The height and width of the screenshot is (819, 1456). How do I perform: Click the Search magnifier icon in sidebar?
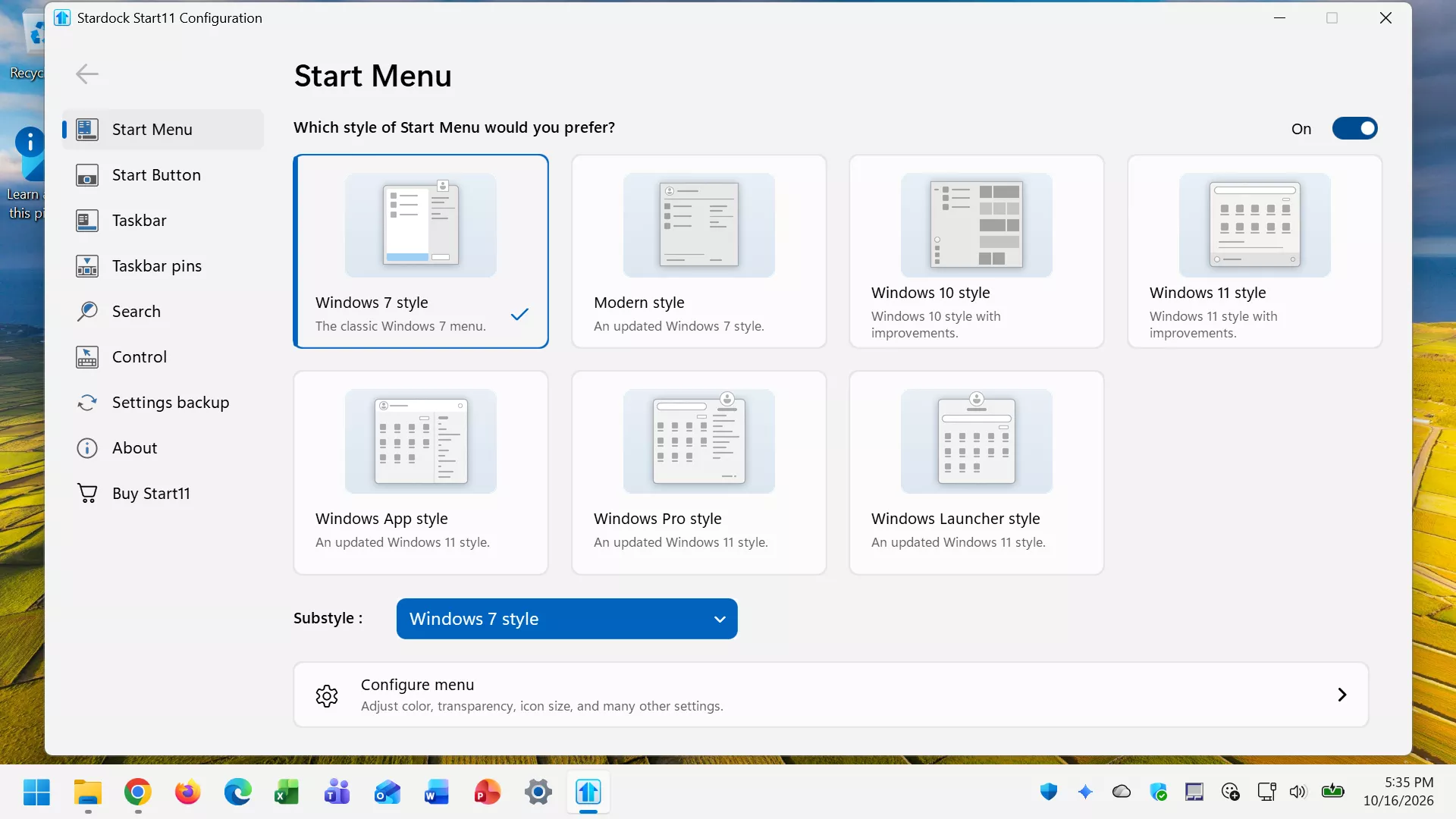click(x=87, y=312)
